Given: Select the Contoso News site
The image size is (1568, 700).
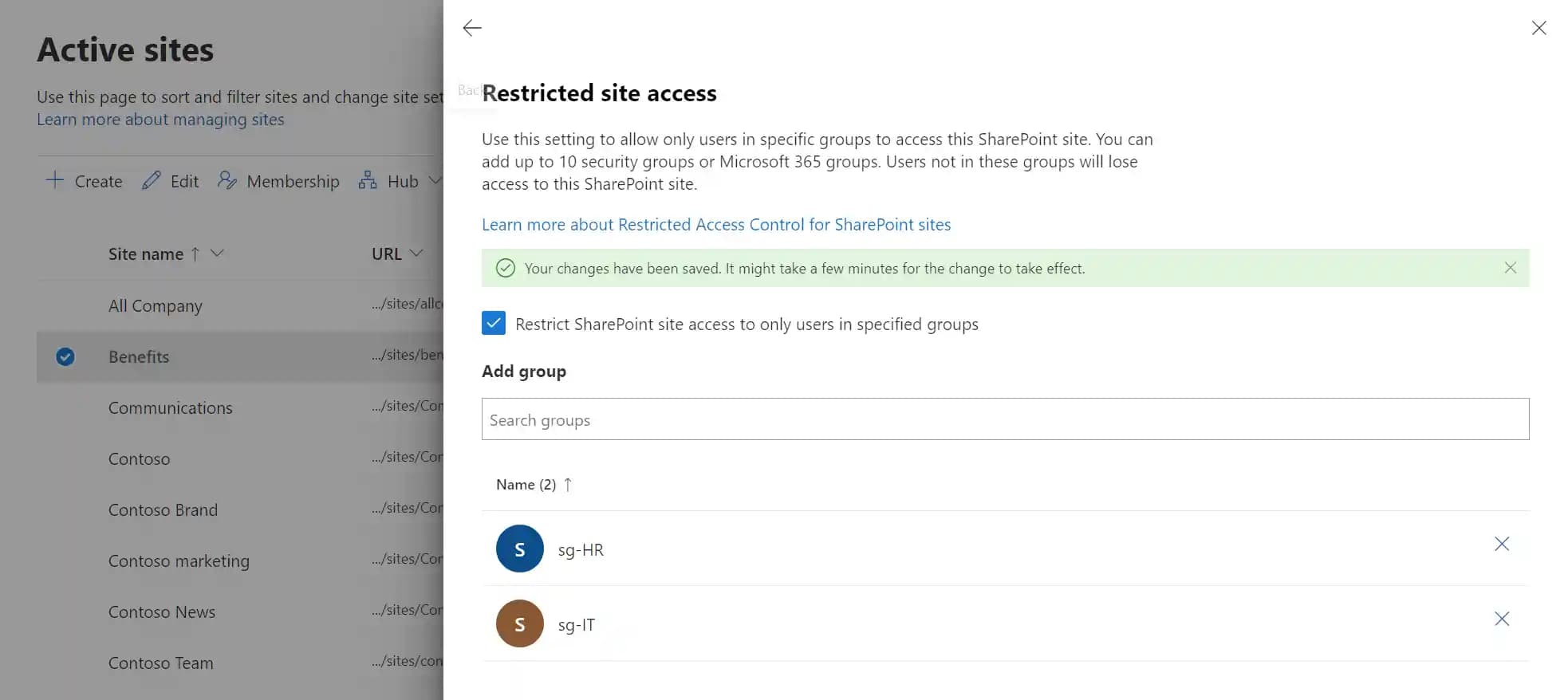Looking at the screenshot, I should (x=162, y=612).
